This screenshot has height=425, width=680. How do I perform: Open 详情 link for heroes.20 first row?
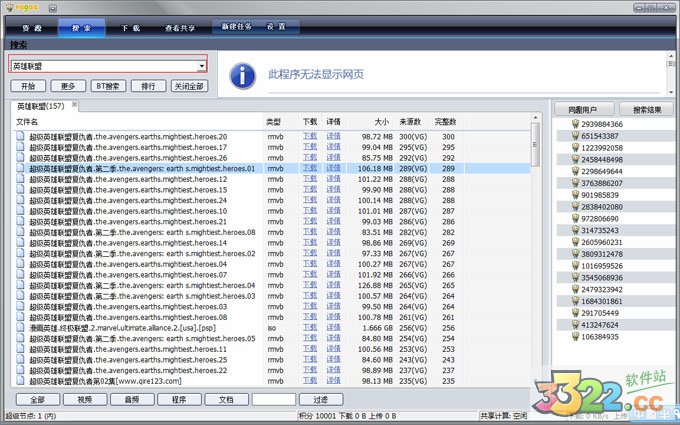click(x=333, y=136)
